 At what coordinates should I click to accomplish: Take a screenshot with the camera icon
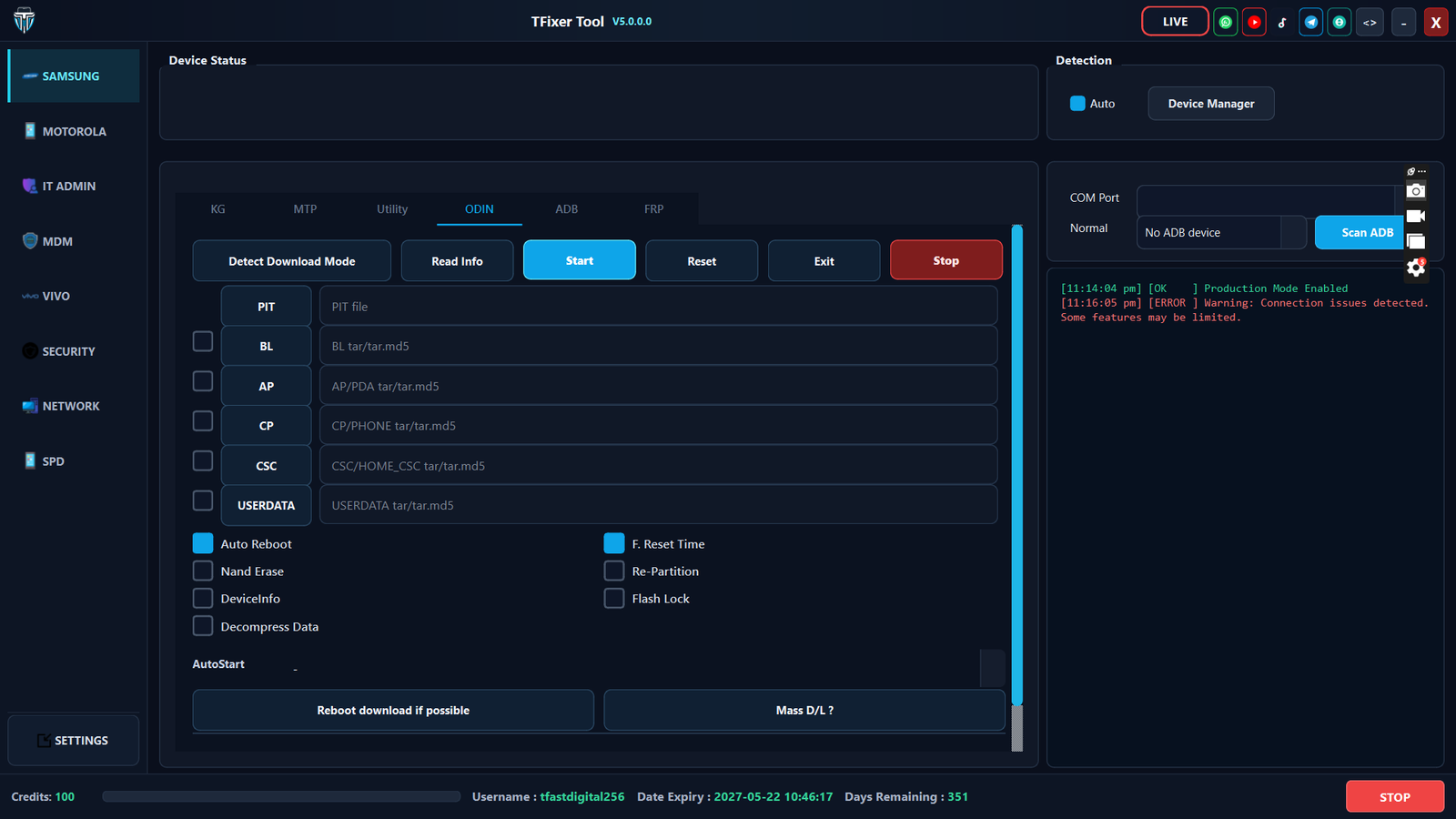pos(1416,190)
